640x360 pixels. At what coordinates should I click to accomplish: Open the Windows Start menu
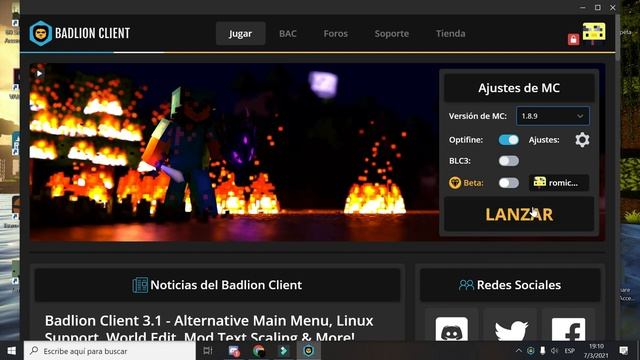[11, 351]
